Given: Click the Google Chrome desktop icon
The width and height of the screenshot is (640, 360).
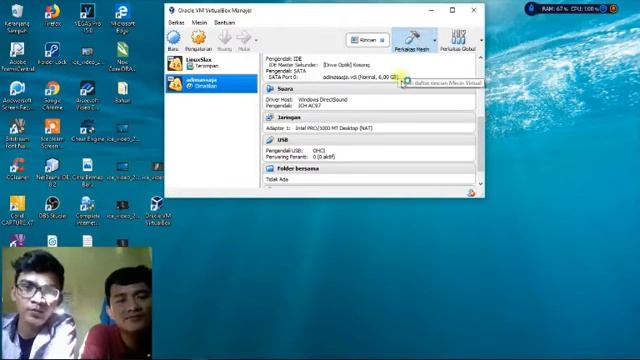Looking at the screenshot, I should (x=52, y=96).
